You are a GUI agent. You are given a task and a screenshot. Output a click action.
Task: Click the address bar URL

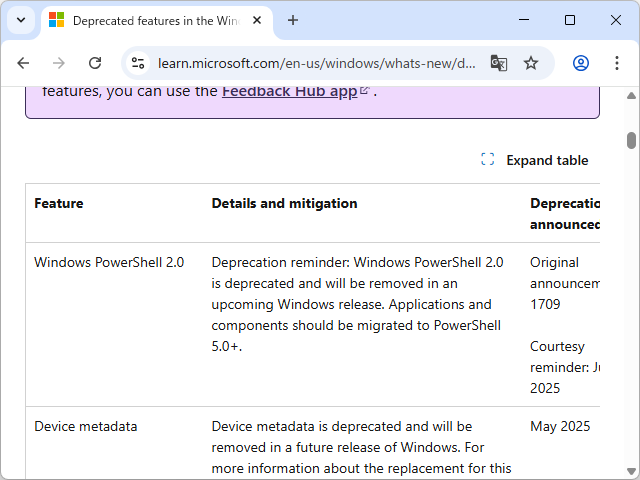tap(316, 63)
